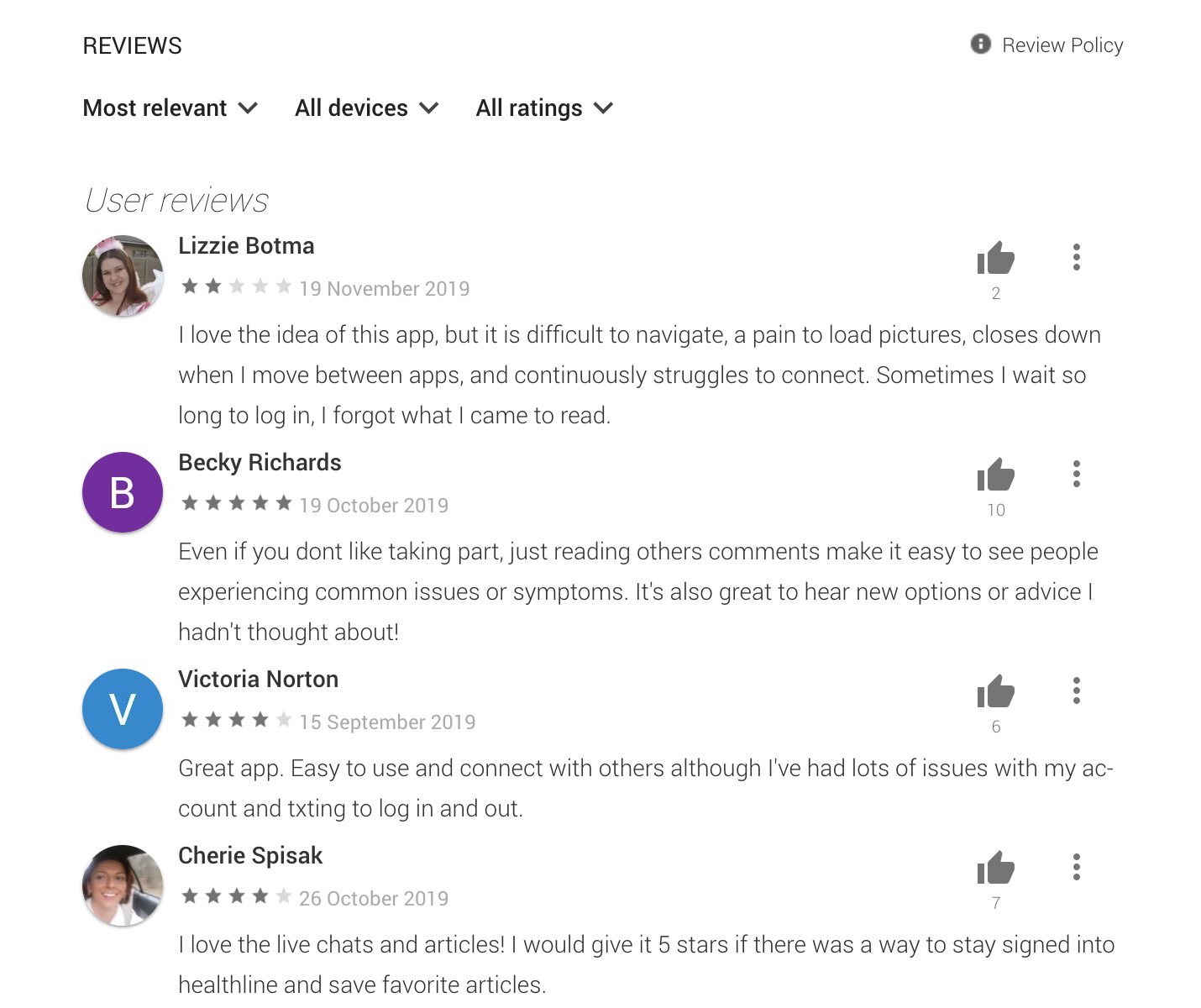This screenshot has height=1008, width=1201.
Task: Thumbs up Cherie Spisak's review
Action: tap(996, 868)
